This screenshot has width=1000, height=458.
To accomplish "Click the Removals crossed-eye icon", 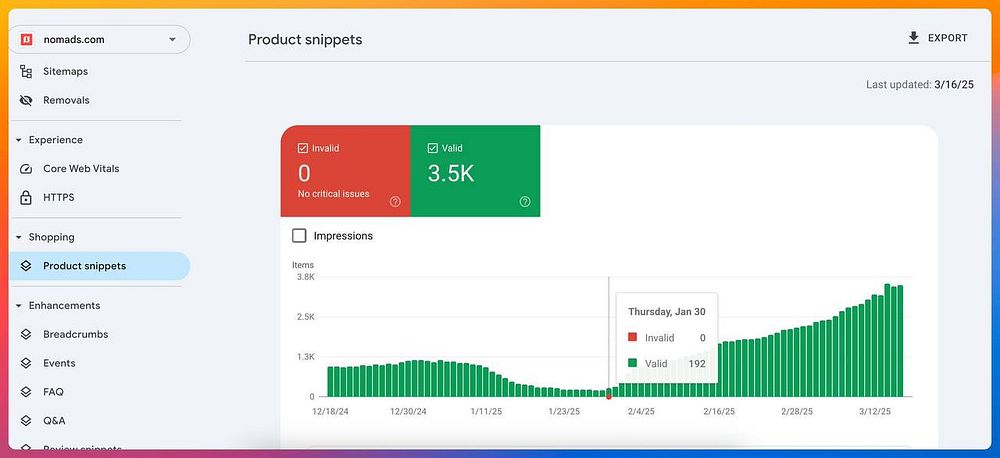I will [x=26, y=100].
